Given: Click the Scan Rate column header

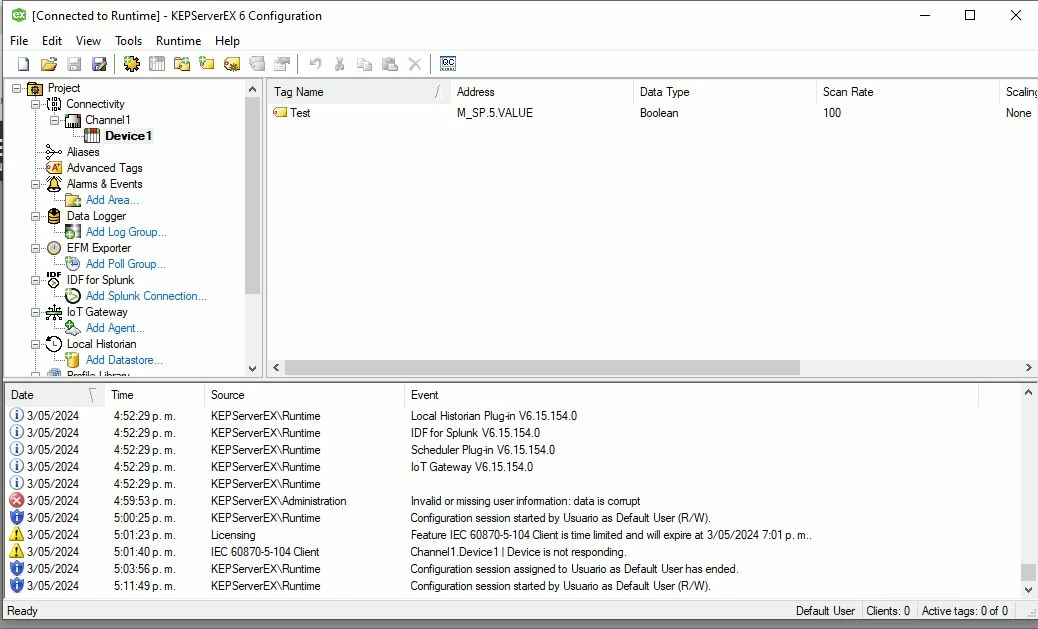Looking at the screenshot, I should 907,92.
